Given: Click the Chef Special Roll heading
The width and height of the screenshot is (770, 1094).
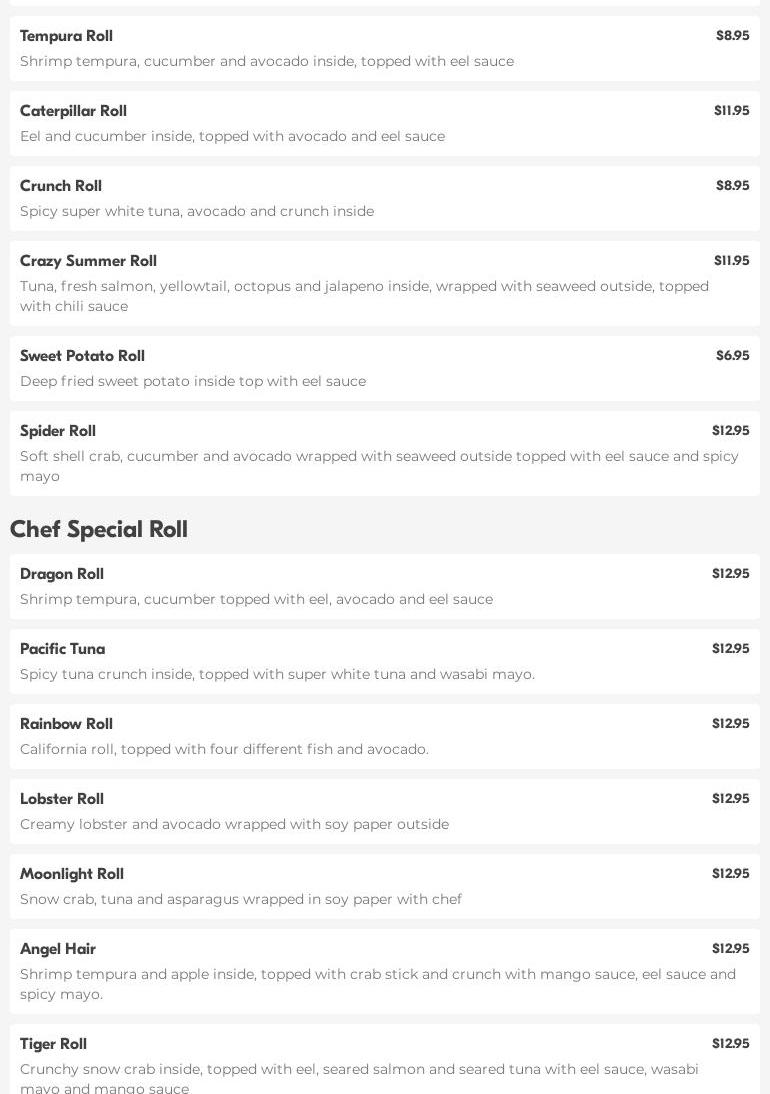Looking at the screenshot, I should pos(99,529).
